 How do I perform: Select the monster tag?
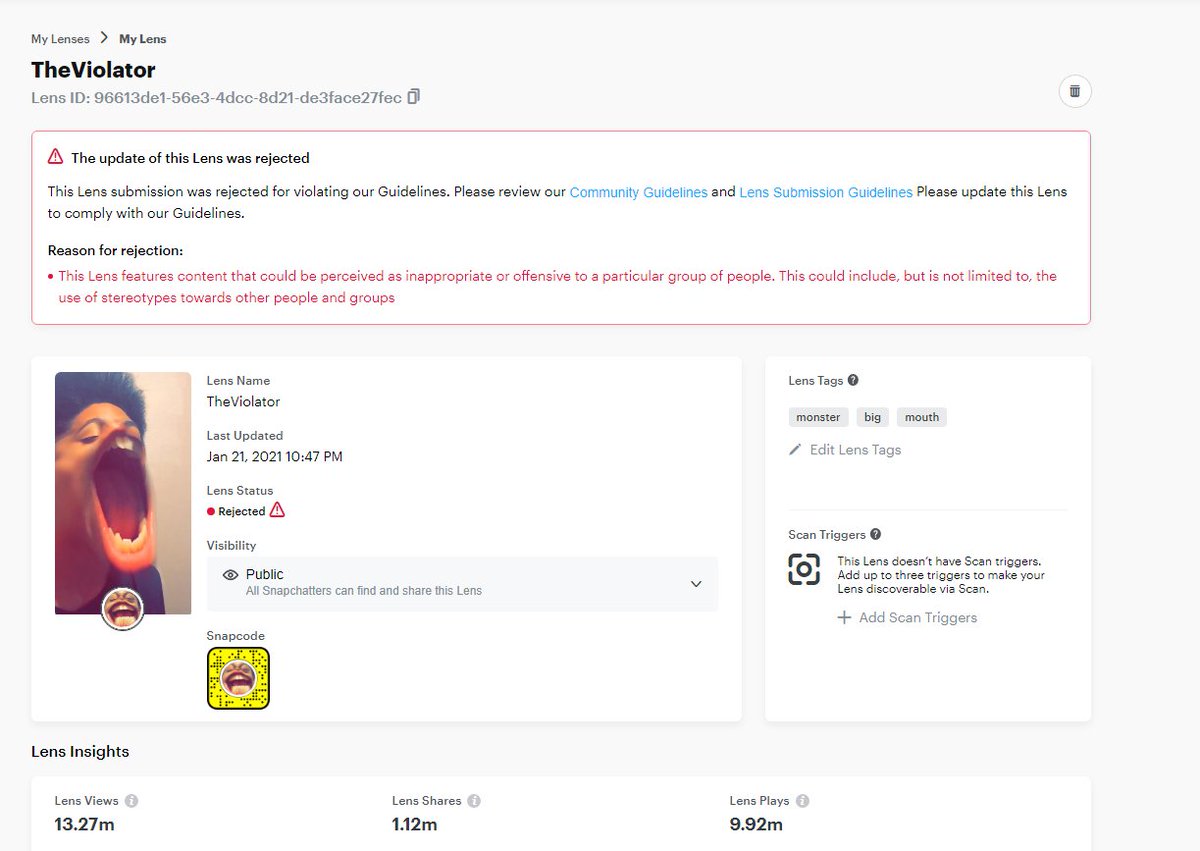818,417
